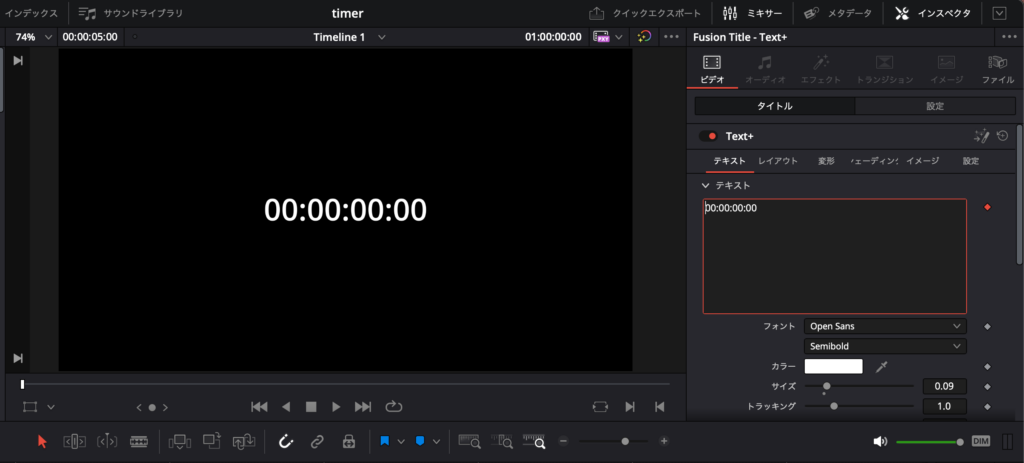
Task: Toggle the DIM audio button
Action: pos(980,441)
